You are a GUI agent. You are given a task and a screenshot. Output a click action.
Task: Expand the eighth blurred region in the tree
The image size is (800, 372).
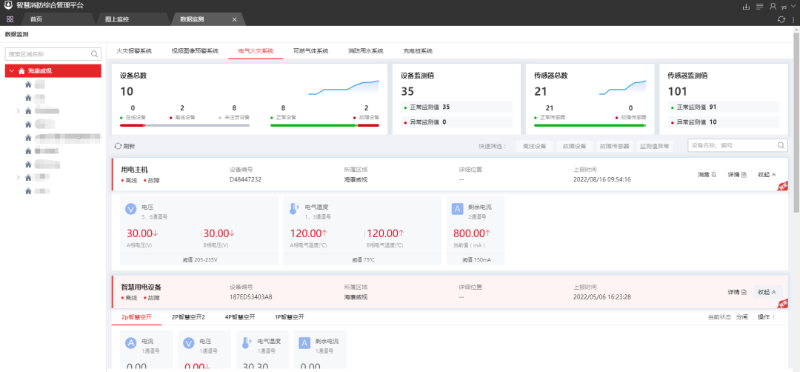click(x=18, y=178)
